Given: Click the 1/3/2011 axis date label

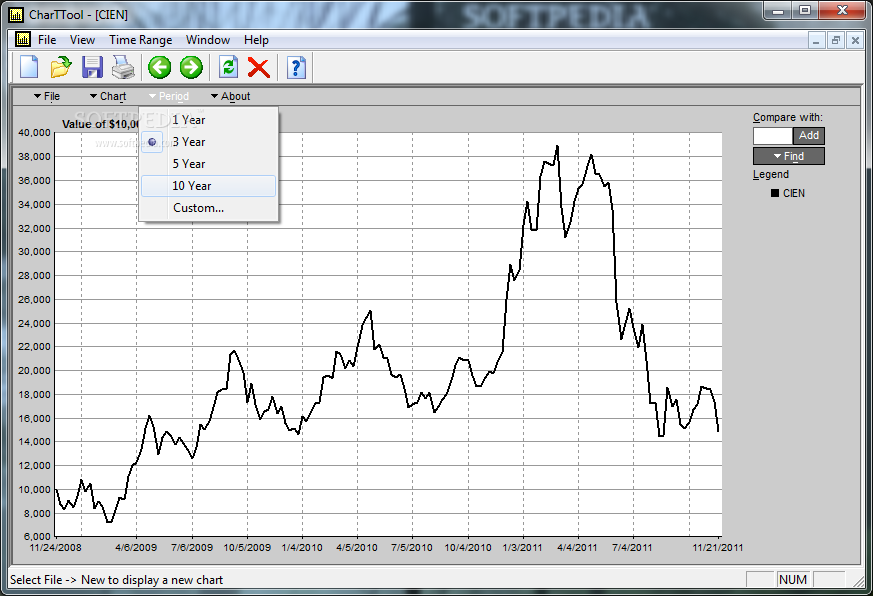Looking at the screenshot, I should point(522,548).
